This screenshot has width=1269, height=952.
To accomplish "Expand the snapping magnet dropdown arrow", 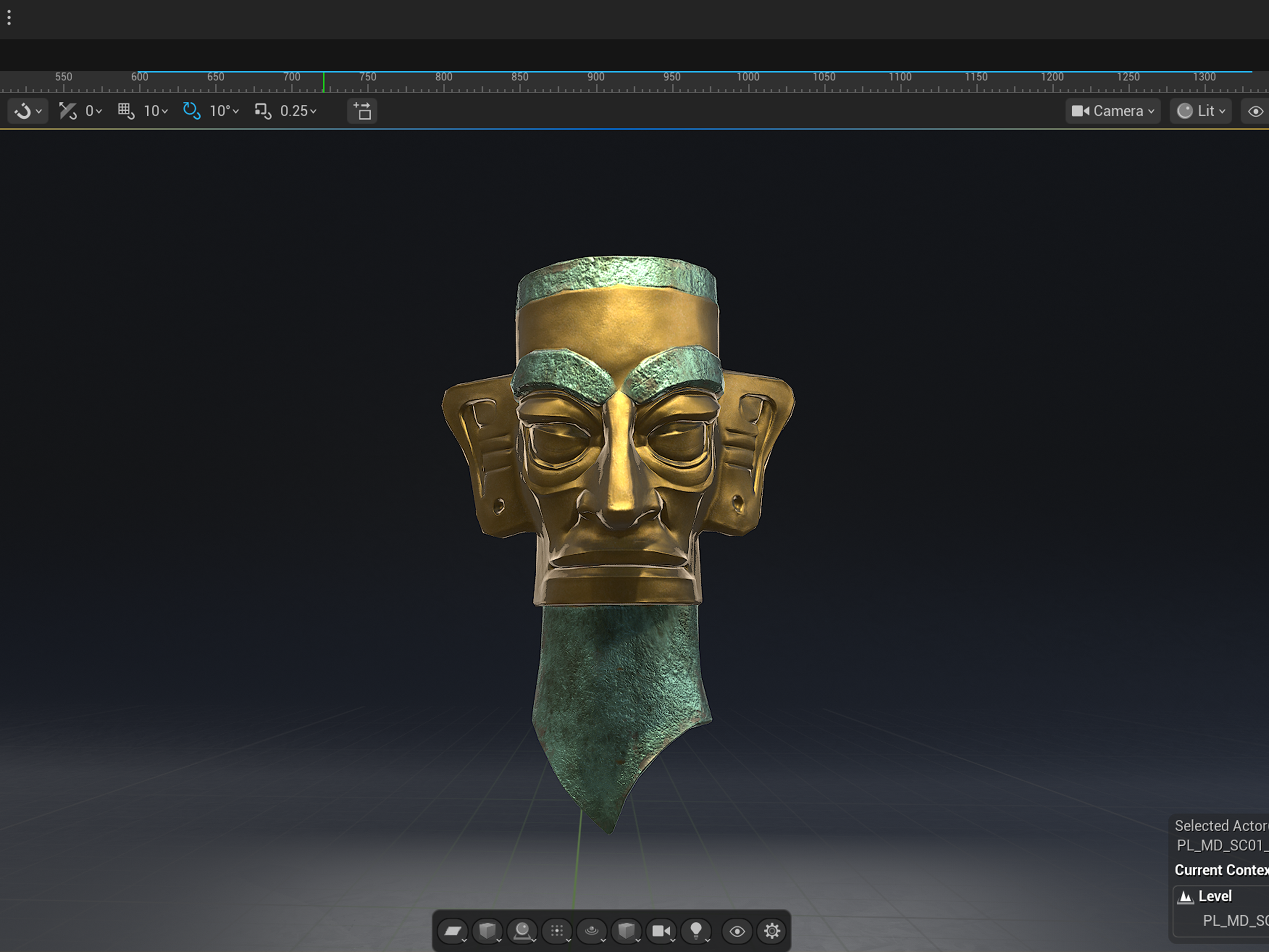I will click(x=38, y=111).
